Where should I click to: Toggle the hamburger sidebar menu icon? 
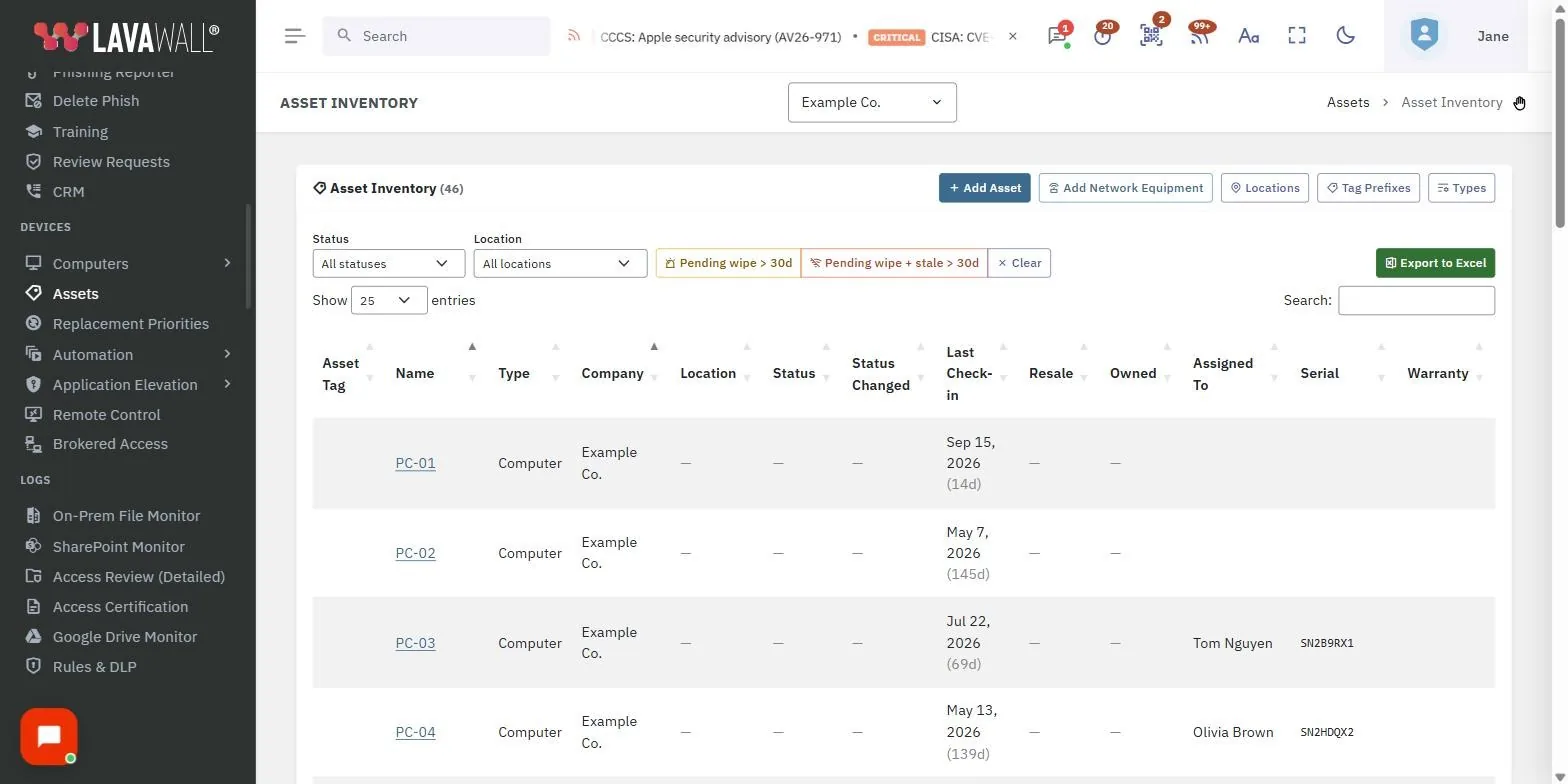coord(294,36)
